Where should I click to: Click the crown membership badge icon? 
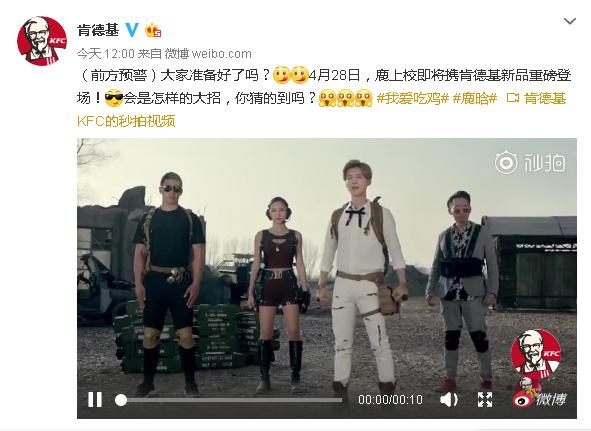point(153,30)
